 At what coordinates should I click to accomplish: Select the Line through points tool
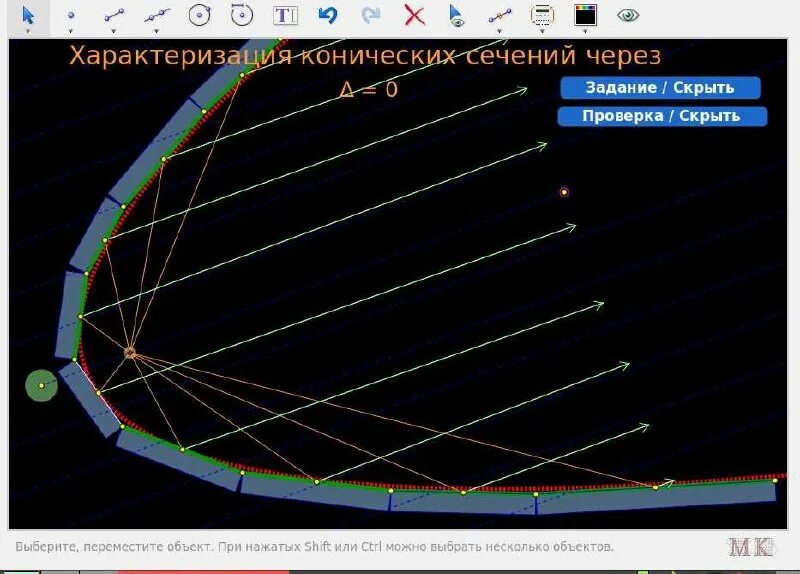(157, 16)
